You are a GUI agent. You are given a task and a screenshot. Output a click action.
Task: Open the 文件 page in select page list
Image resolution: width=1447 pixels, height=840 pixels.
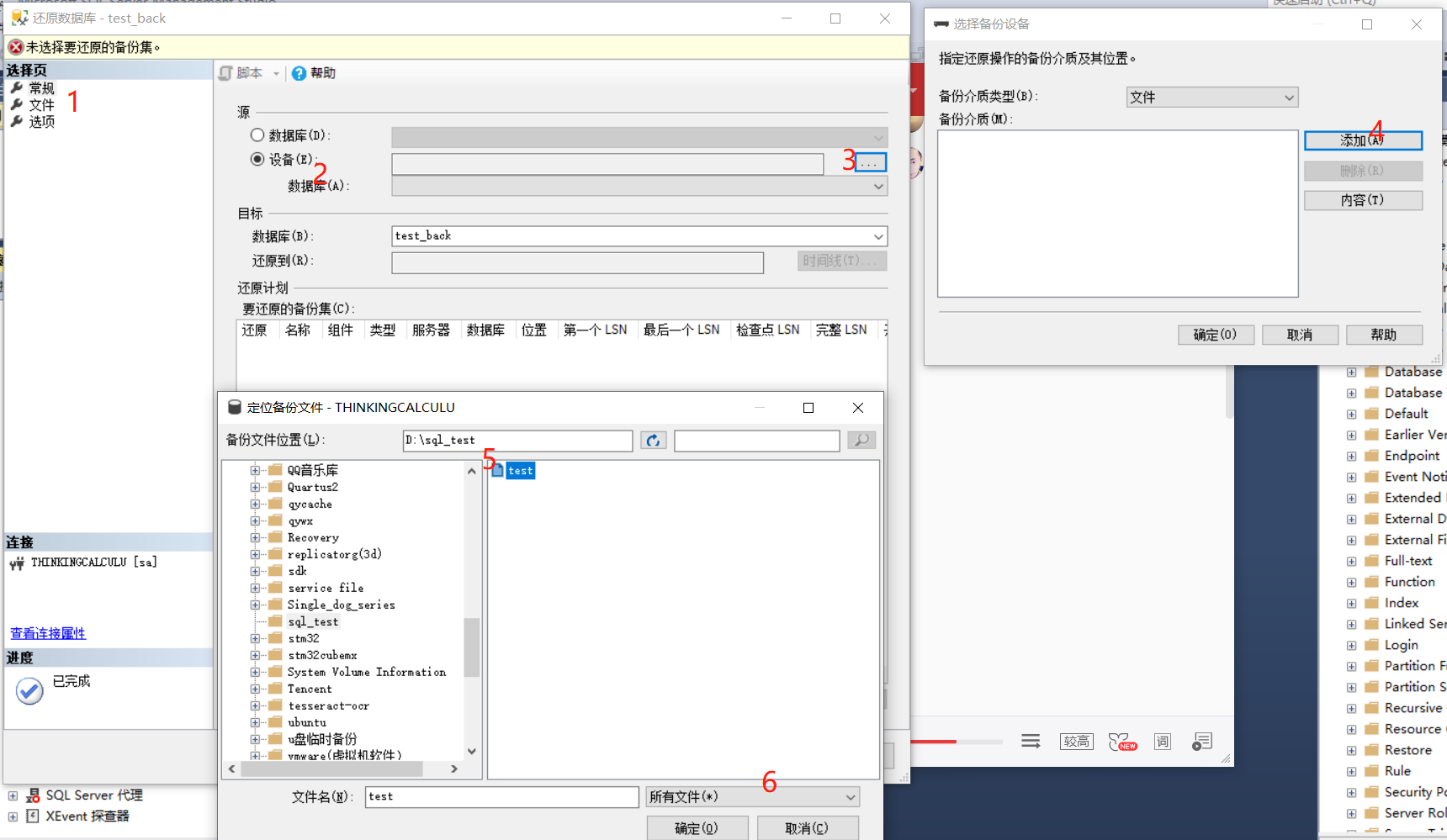pyautogui.click(x=41, y=105)
